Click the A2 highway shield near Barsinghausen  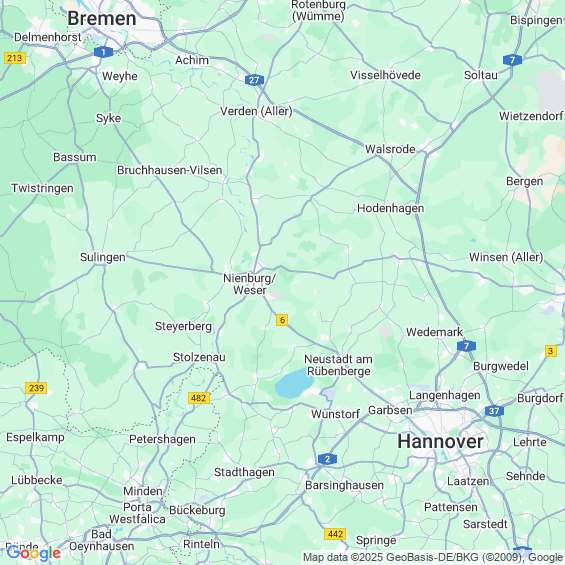coord(327,459)
